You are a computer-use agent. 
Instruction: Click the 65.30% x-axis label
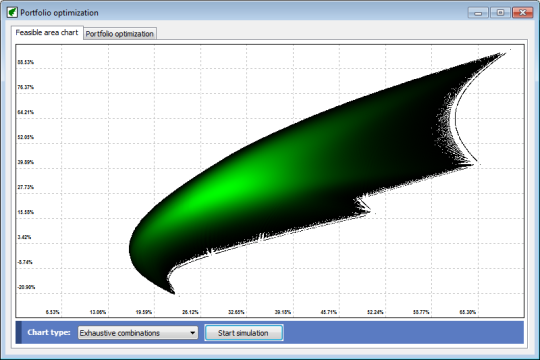[467, 312]
